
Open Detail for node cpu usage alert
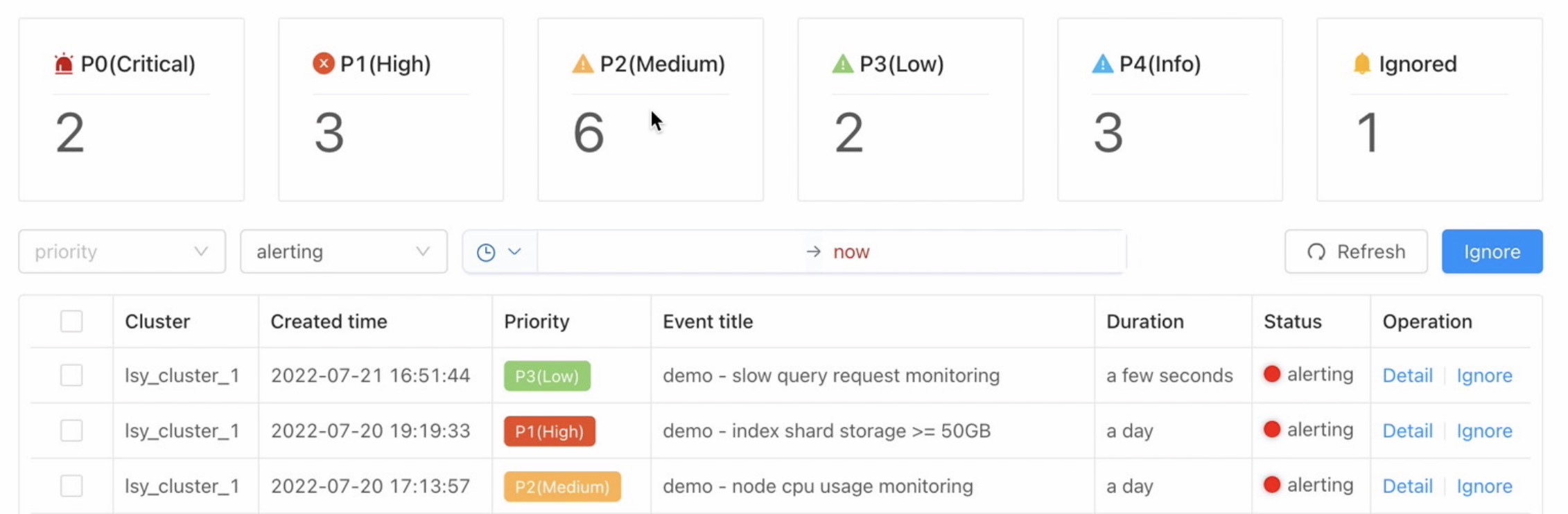click(1407, 486)
